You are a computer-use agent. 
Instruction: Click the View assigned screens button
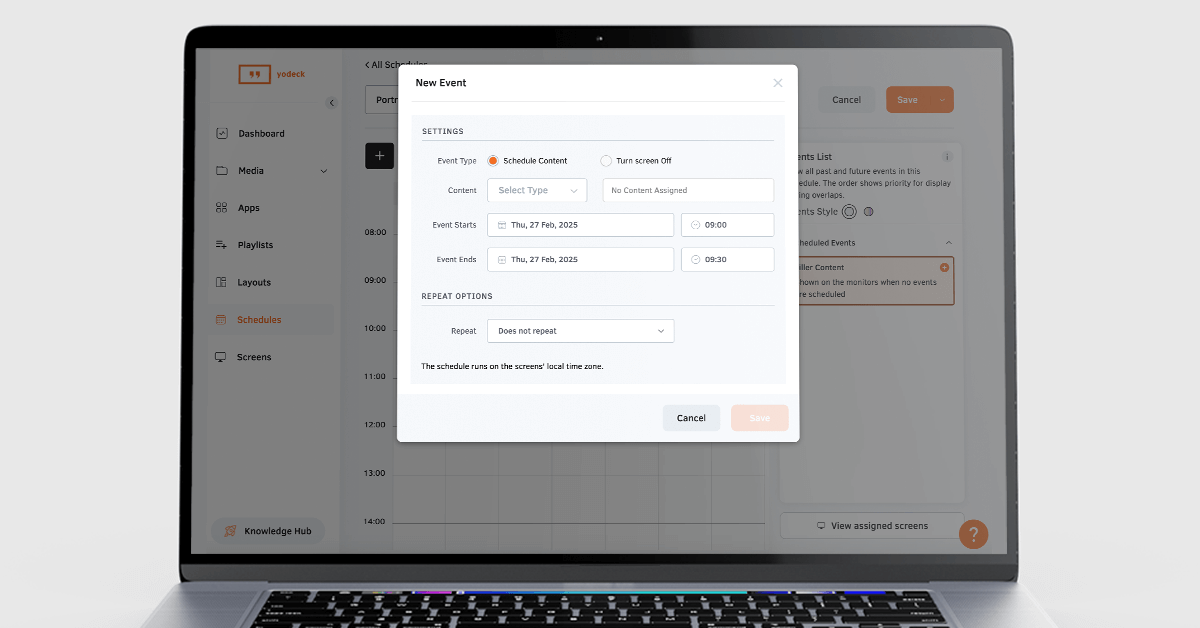[x=872, y=526]
